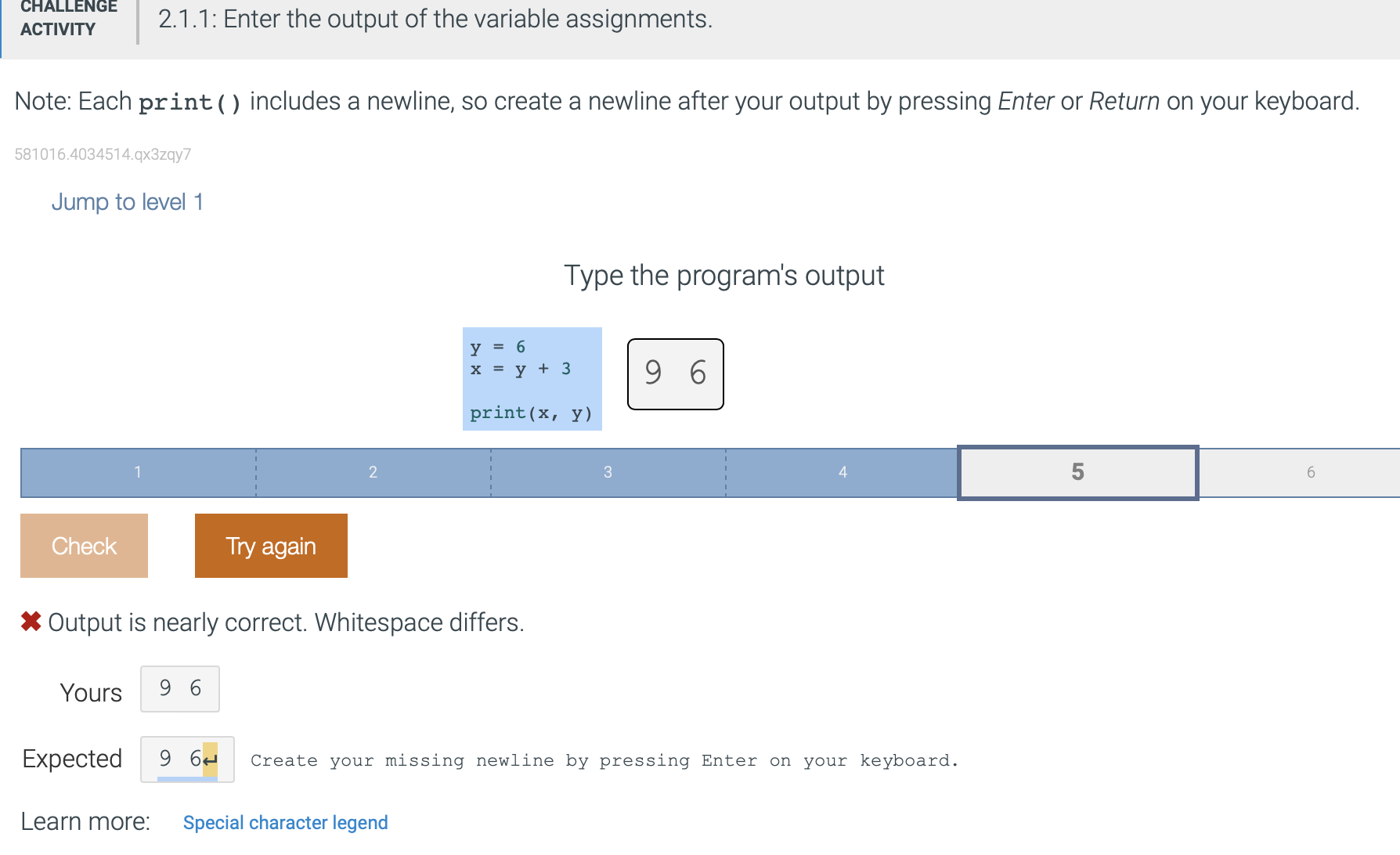1400x855 pixels.
Task: Select level 1 on the progress bar
Action: coord(138,472)
